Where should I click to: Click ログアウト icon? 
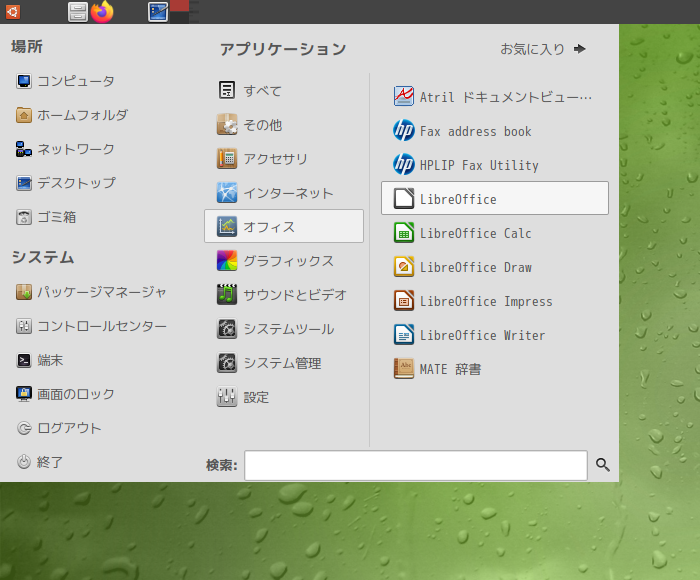click(x=24, y=428)
